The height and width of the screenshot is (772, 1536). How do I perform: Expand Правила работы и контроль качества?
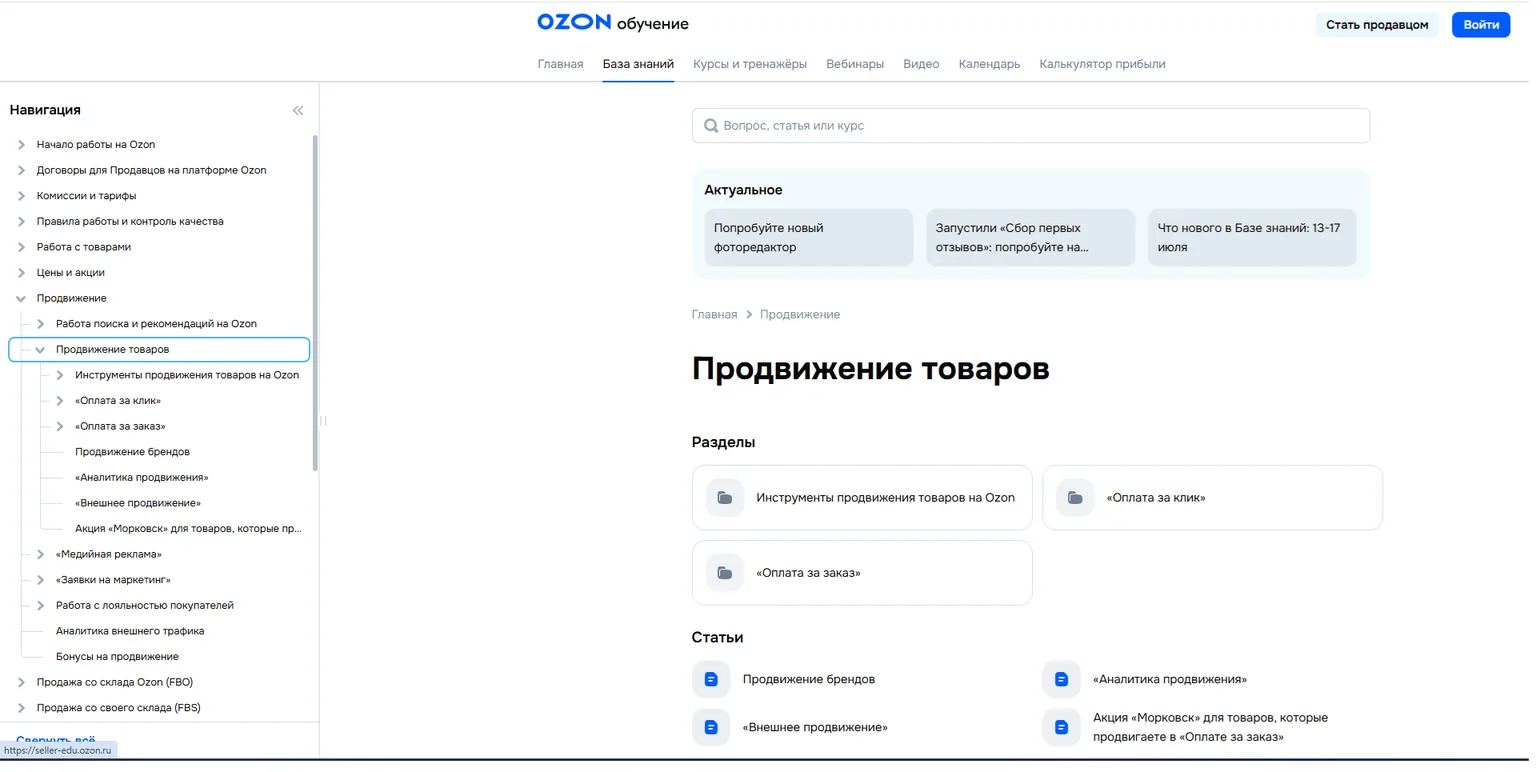(21, 222)
